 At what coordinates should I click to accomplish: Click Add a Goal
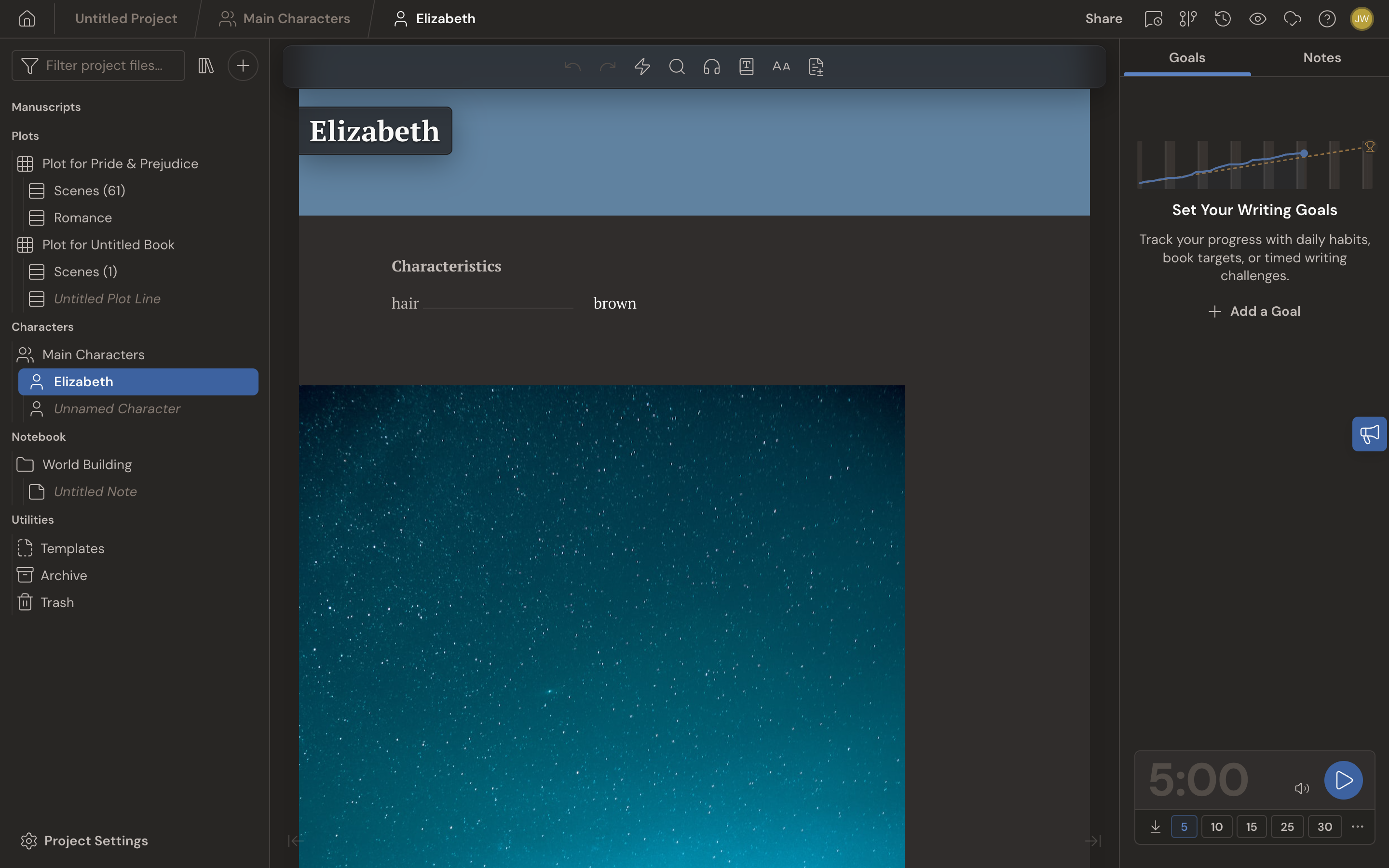tap(1254, 311)
